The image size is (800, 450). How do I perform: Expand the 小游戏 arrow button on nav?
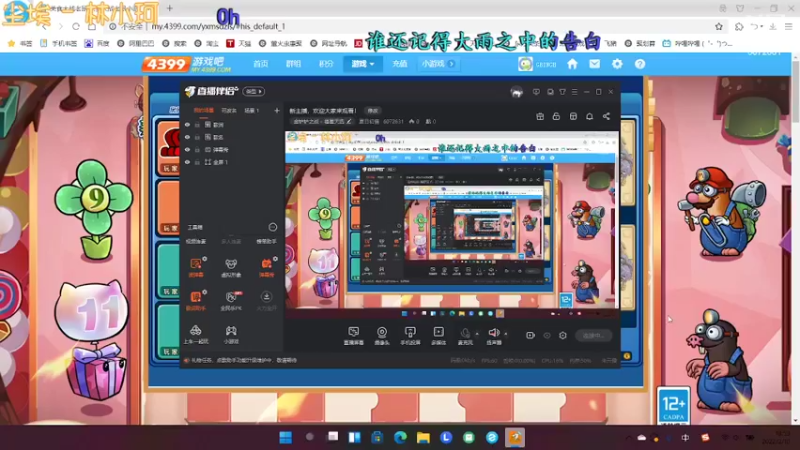click(x=452, y=64)
